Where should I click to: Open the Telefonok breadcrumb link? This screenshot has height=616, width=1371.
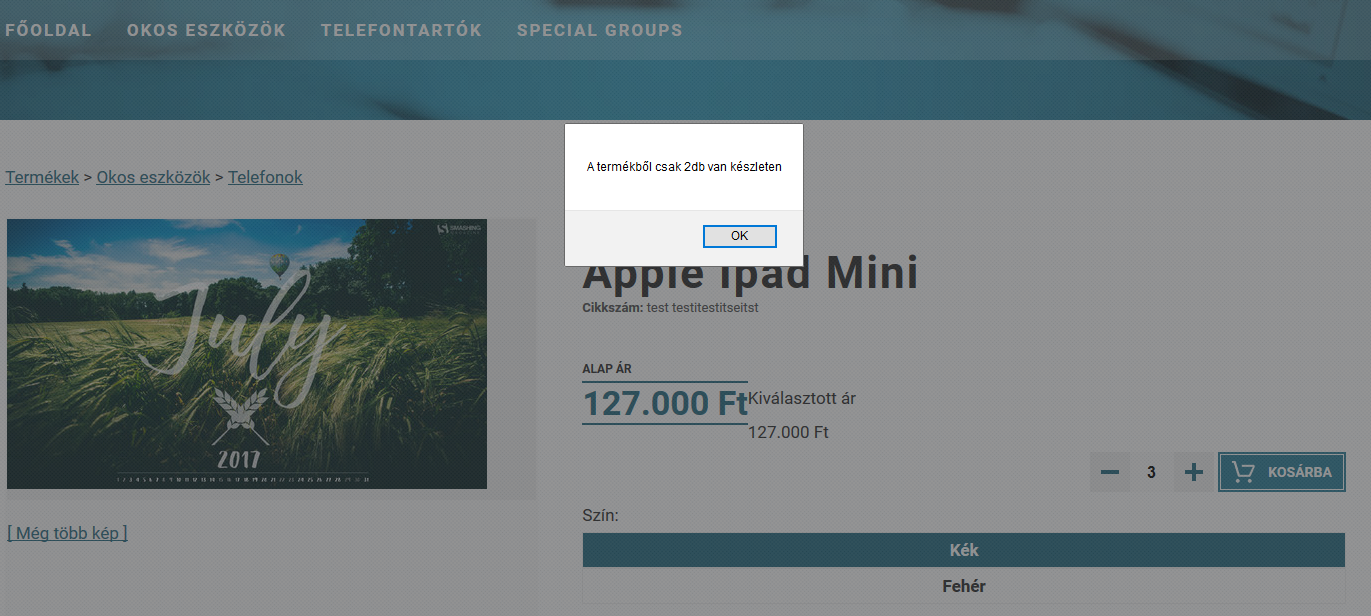click(265, 177)
